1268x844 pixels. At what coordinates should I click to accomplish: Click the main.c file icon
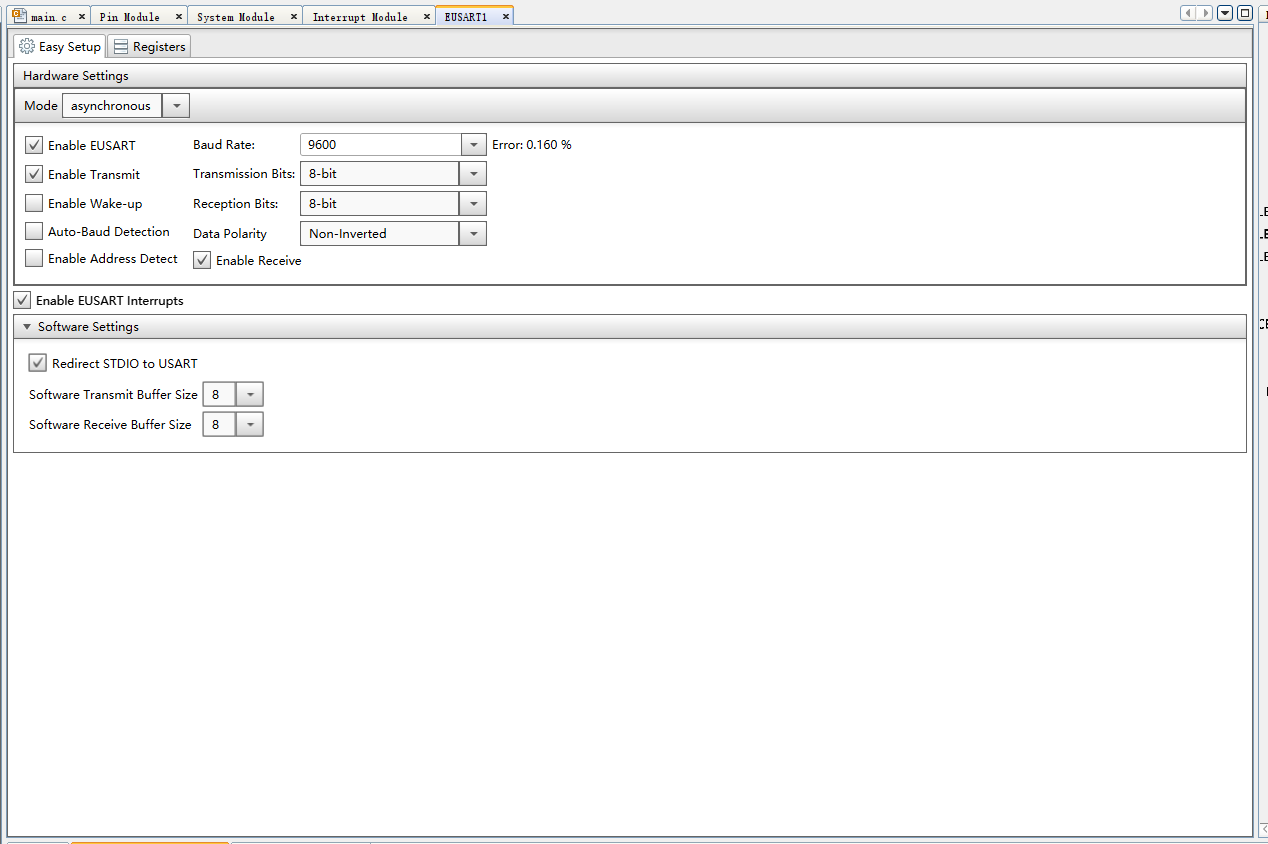pyautogui.click(x=19, y=16)
